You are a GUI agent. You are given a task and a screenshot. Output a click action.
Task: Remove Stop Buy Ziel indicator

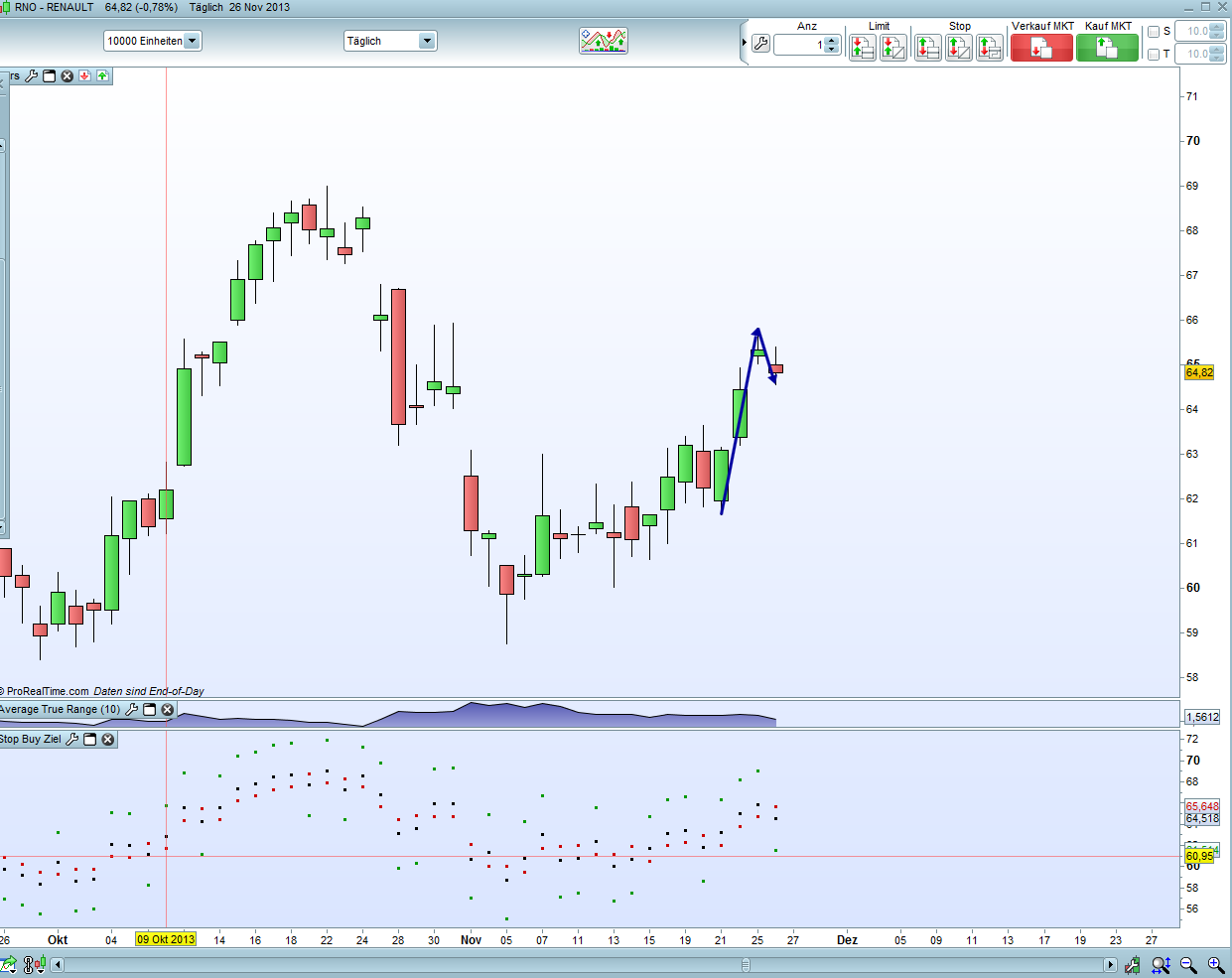tap(108, 739)
